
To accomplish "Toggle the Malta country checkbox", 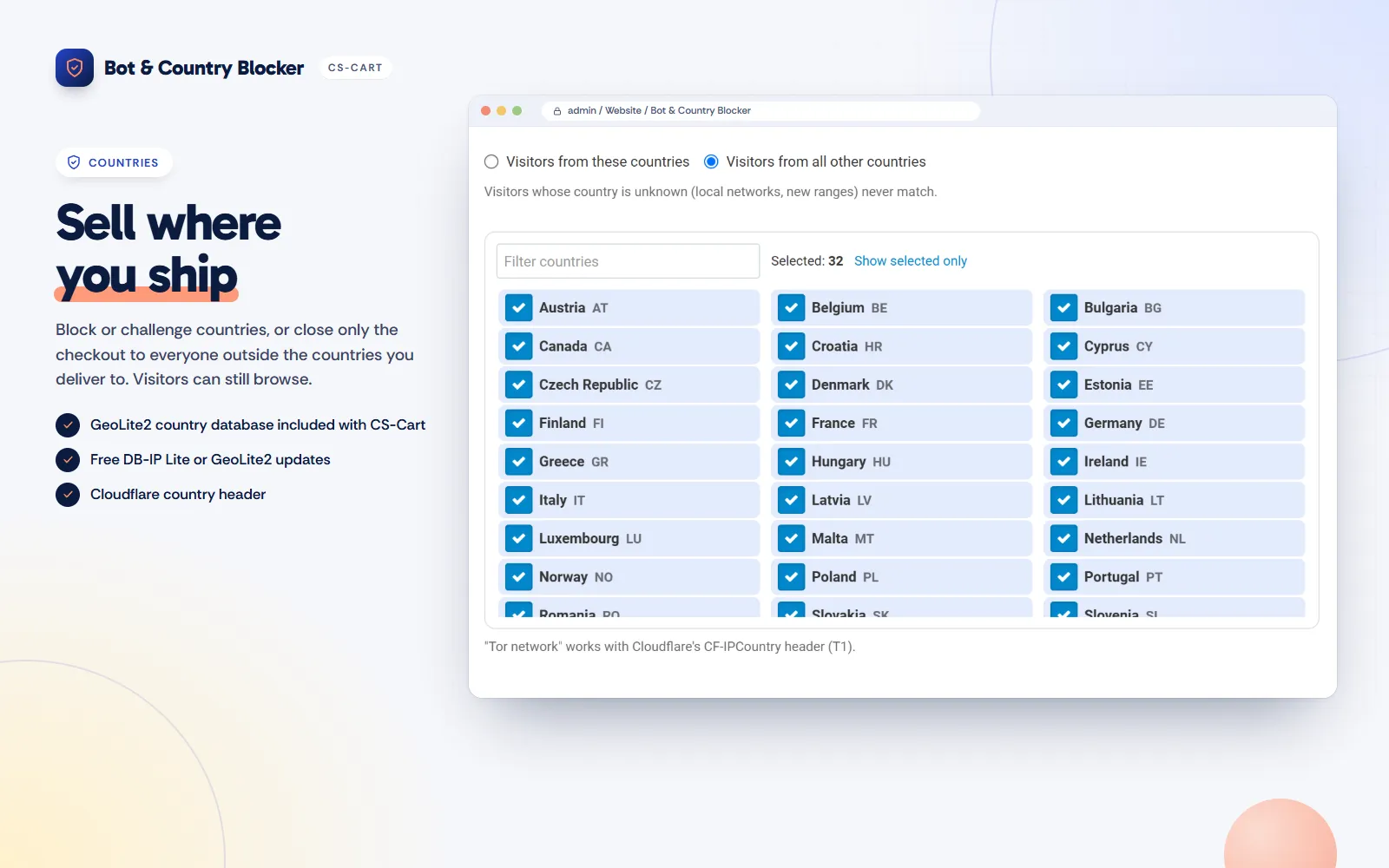I will pyautogui.click(x=791, y=539).
